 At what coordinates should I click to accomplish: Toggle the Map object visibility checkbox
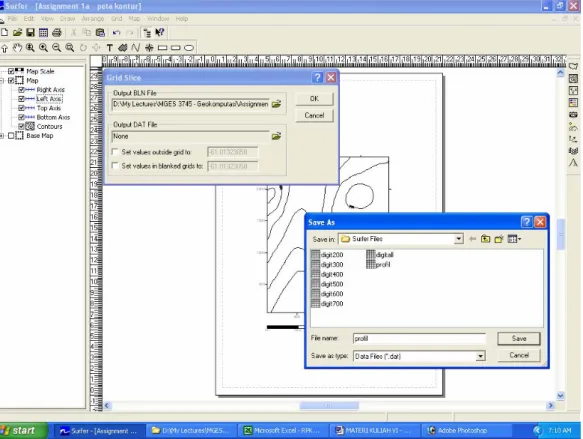click(x=11, y=80)
